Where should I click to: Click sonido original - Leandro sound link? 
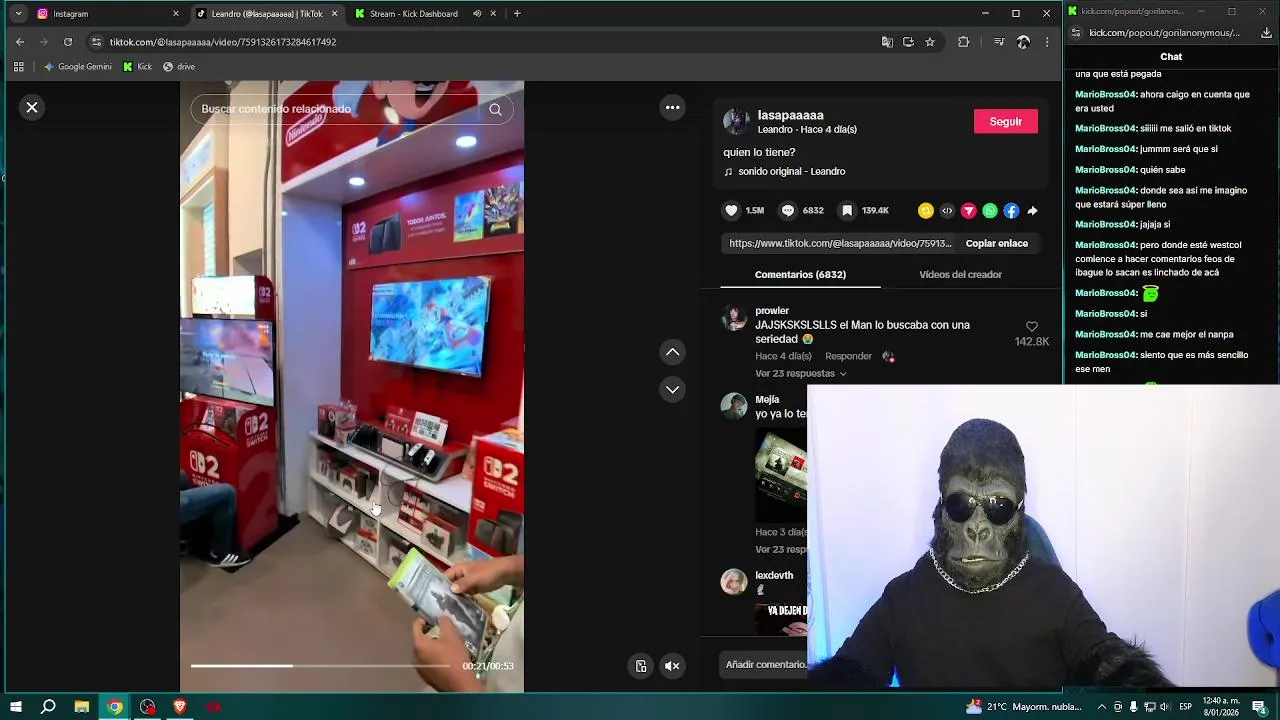791,171
